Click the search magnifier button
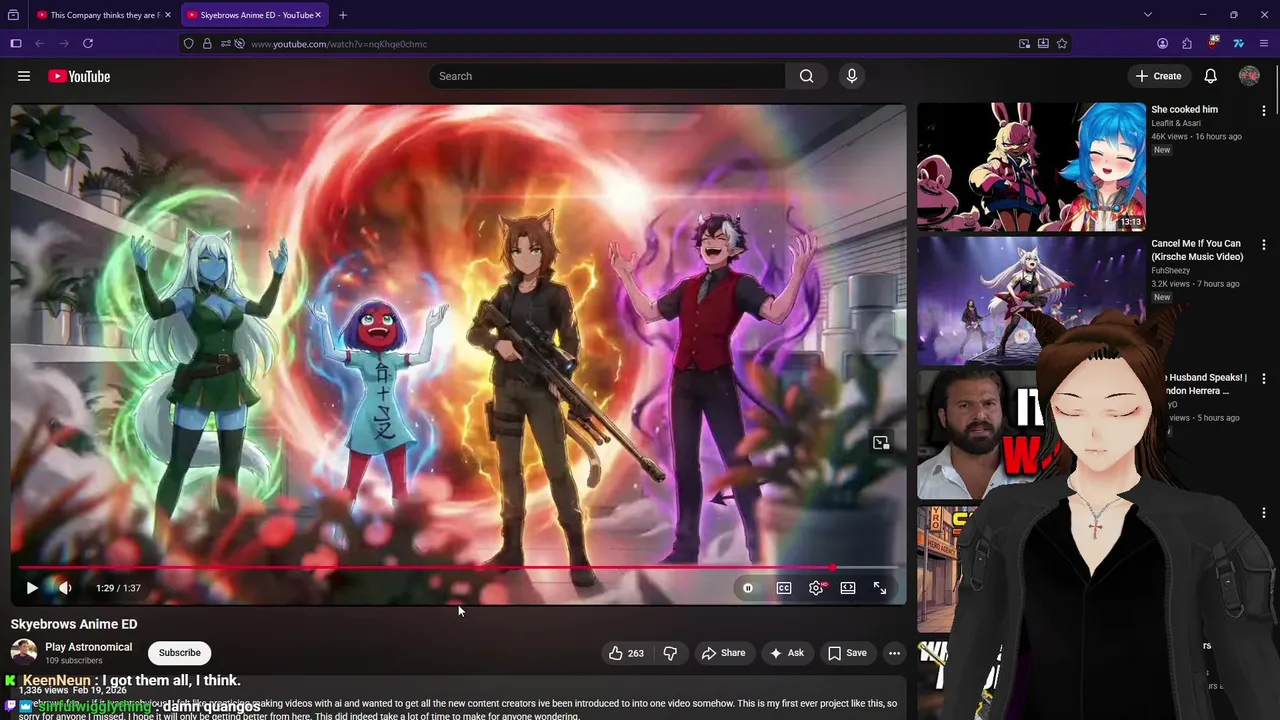This screenshot has width=1280, height=720. pyautogui.click(x=806, y=76)
